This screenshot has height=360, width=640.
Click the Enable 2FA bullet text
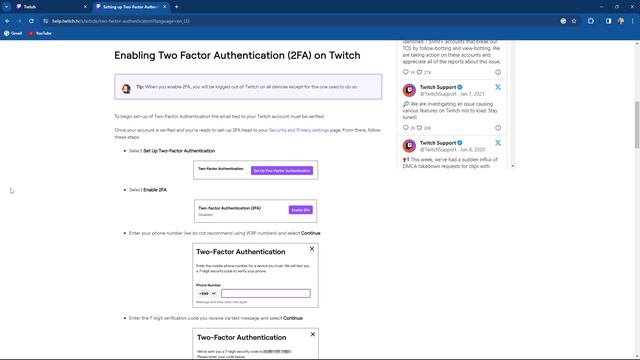click(155, 190)
